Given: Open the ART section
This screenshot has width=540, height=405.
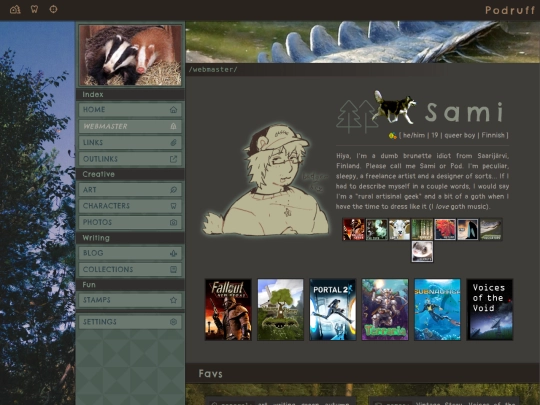Looking at the screenshot, I should click(x=130, y=189).
